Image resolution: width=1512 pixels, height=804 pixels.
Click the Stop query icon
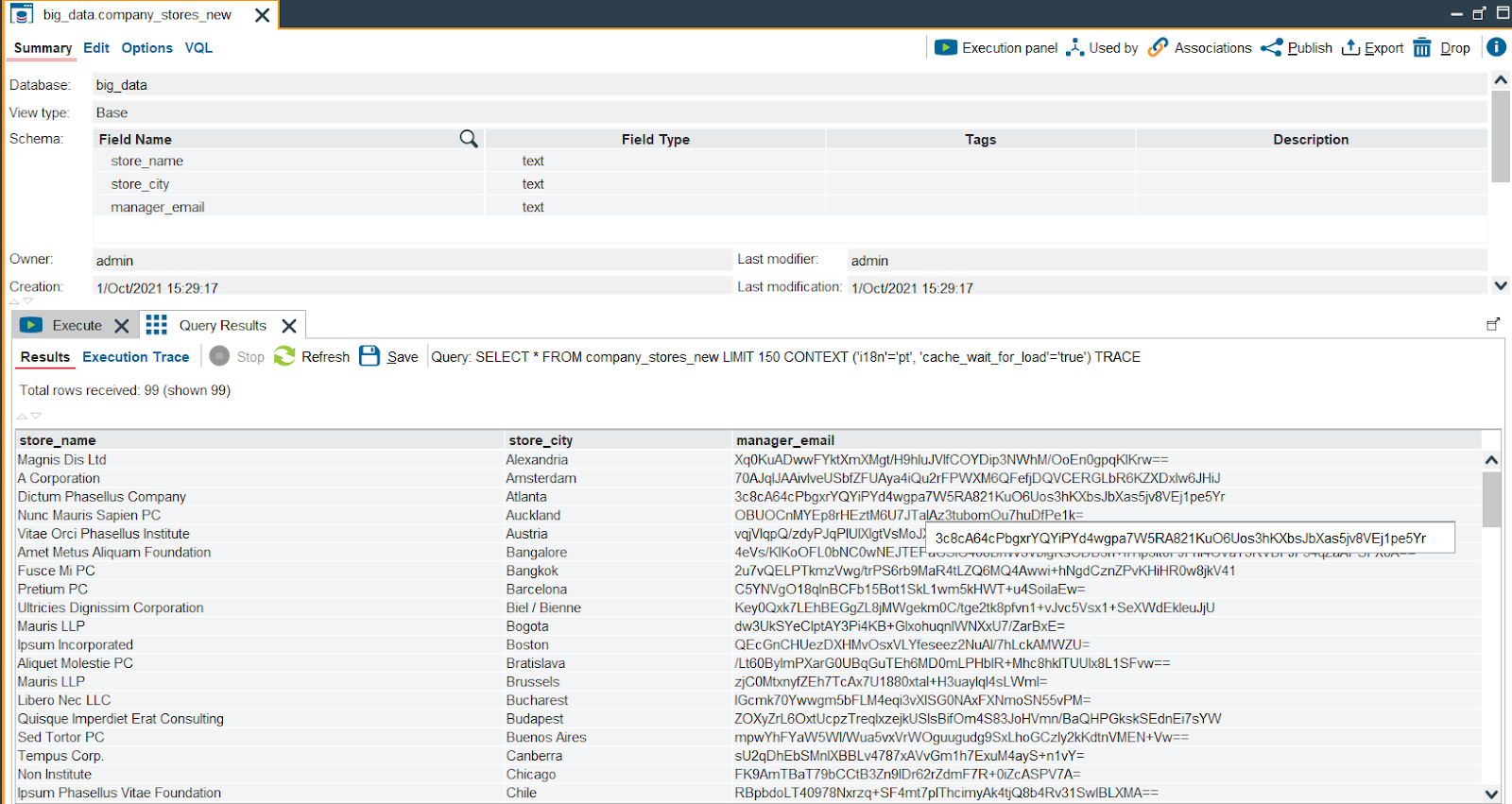219,356
